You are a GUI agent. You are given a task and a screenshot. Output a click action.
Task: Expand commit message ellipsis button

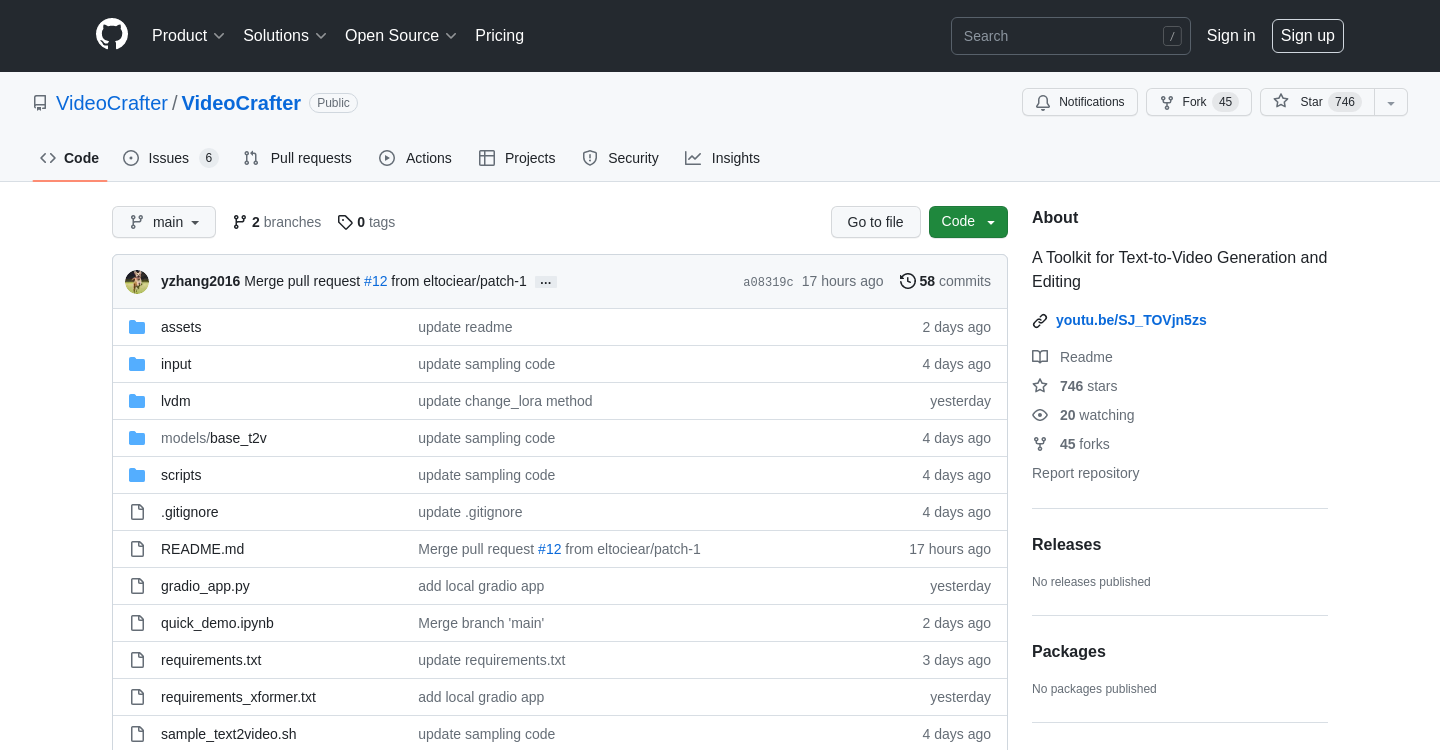[x=546, y=282]
